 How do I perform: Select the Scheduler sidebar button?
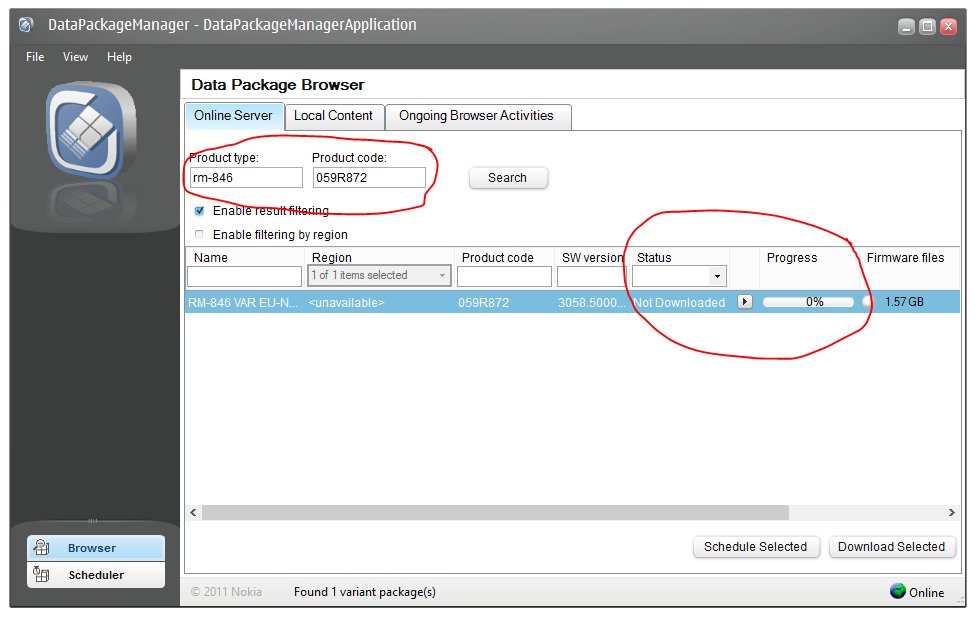[96, 574]
